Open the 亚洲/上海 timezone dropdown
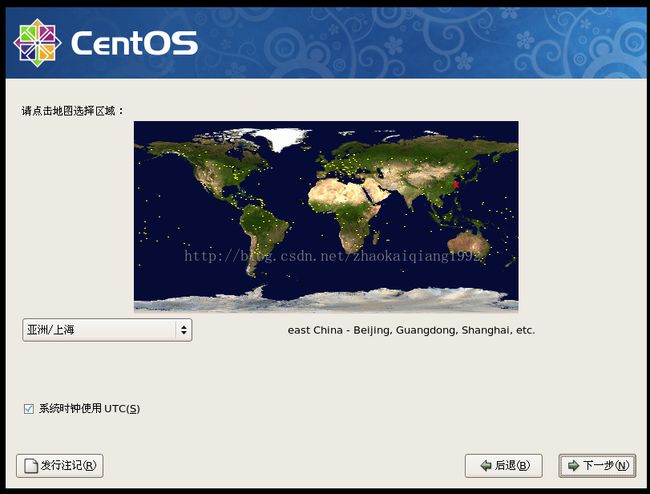 [106, 329]
